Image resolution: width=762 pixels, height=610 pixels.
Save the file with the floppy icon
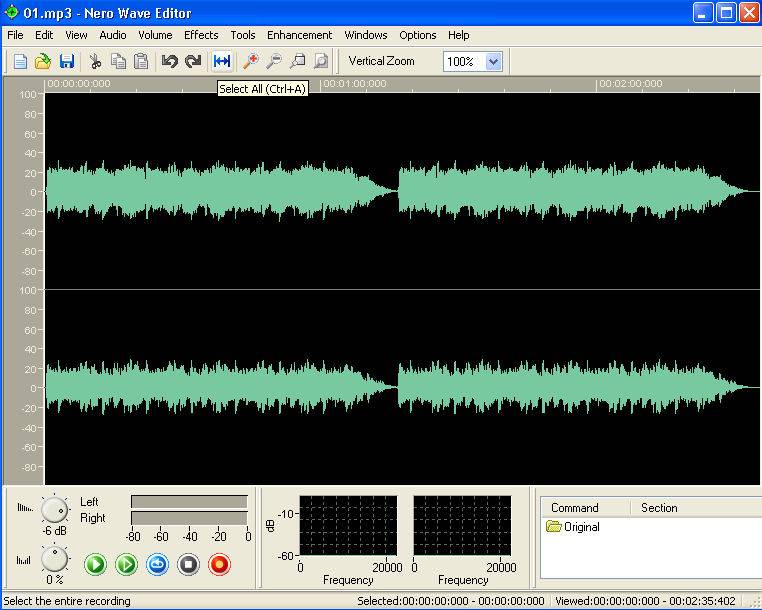(67, 61)
